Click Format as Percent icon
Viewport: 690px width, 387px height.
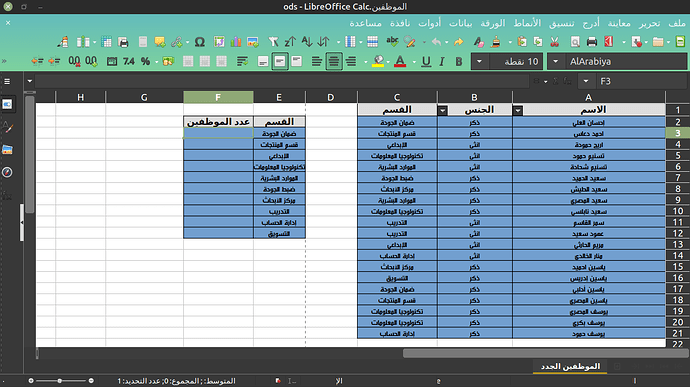pos(146,61)
